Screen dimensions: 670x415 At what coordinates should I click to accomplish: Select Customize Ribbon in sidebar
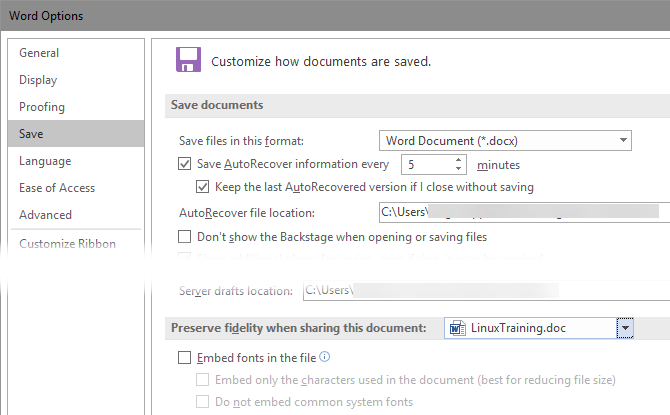coord(67,244)
